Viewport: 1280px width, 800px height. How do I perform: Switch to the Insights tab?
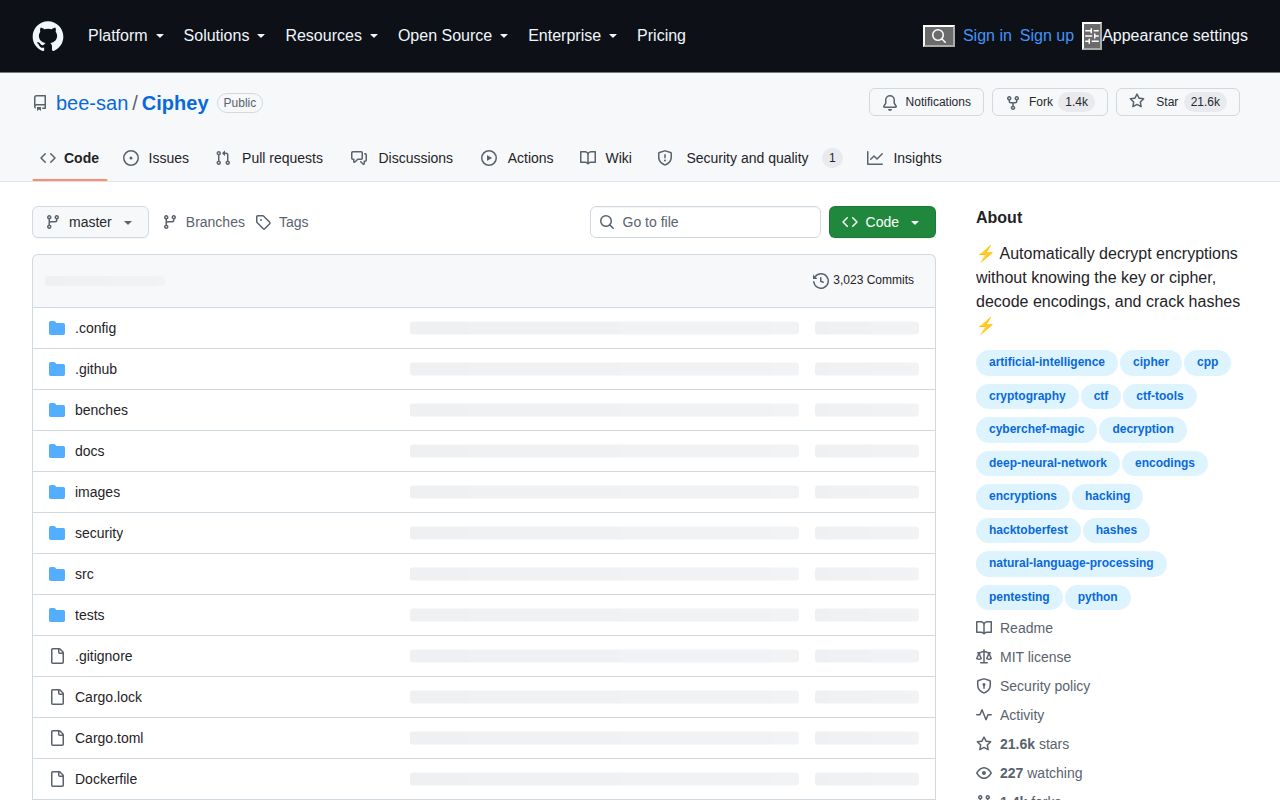coord(904,158)
